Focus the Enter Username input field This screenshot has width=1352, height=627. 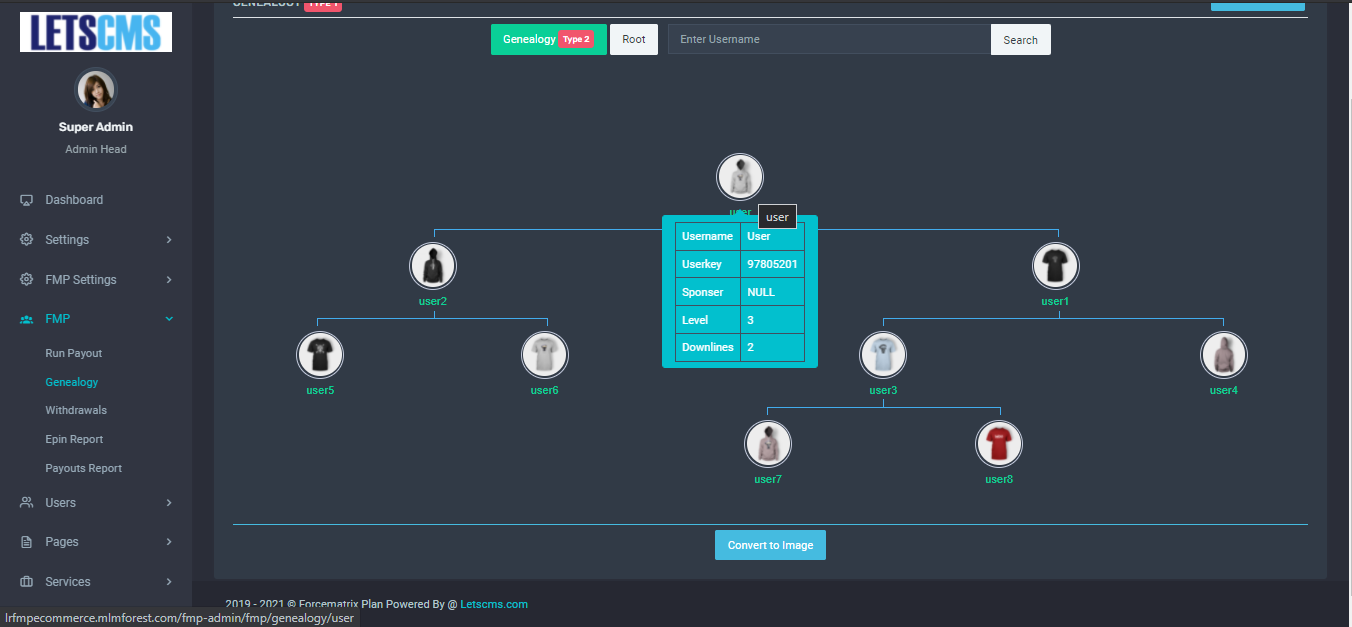coord(828,40)
